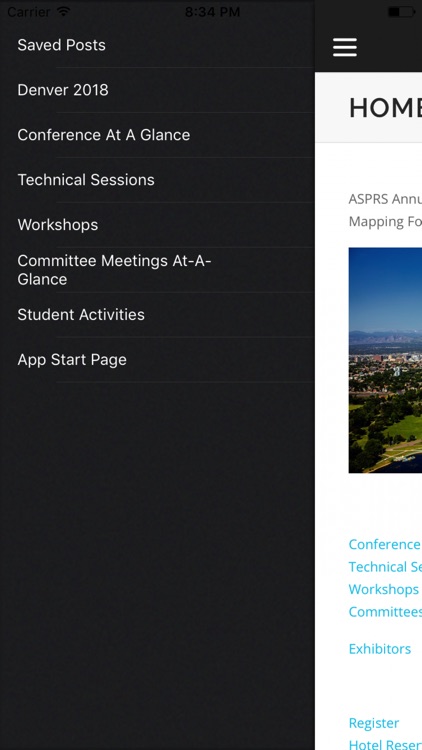Screen dimensions: 422x750
Task: Open the blue Workshops link on home page
Action: [x=383, y=589]
